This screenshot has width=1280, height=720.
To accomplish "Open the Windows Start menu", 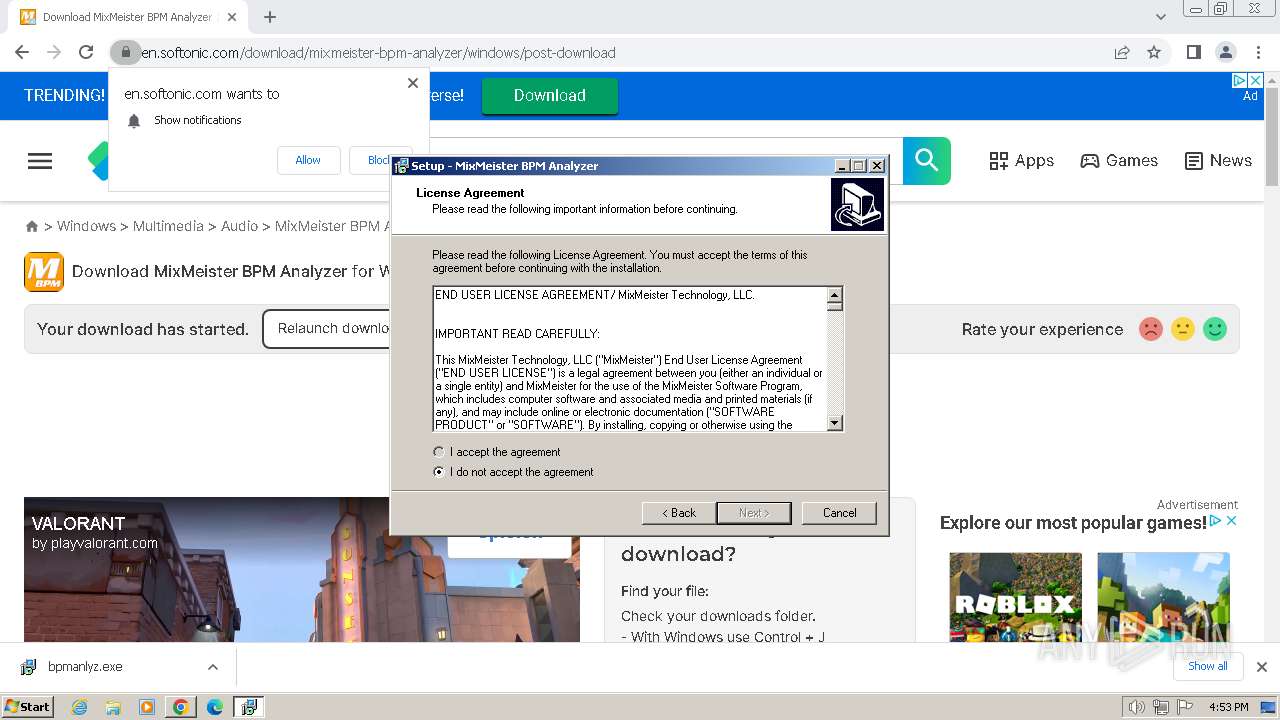I will point(28,706).
